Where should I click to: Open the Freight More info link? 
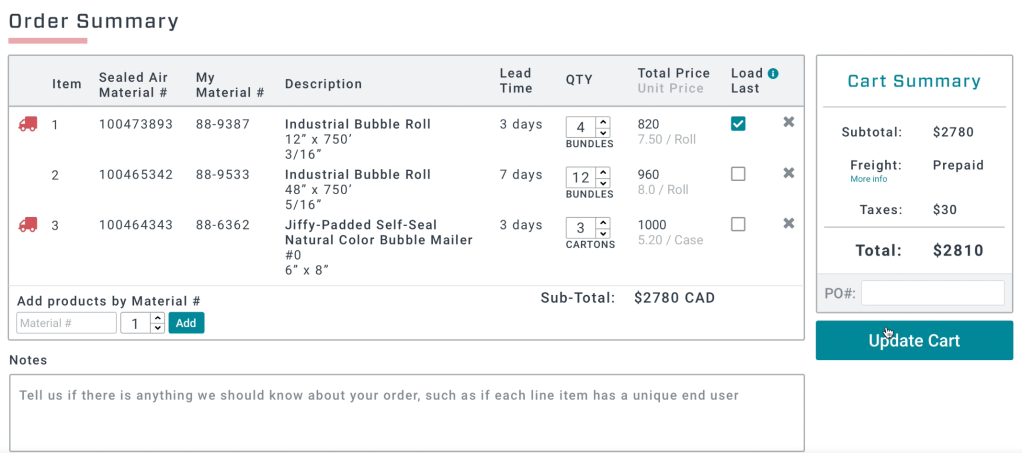(868, 180)
